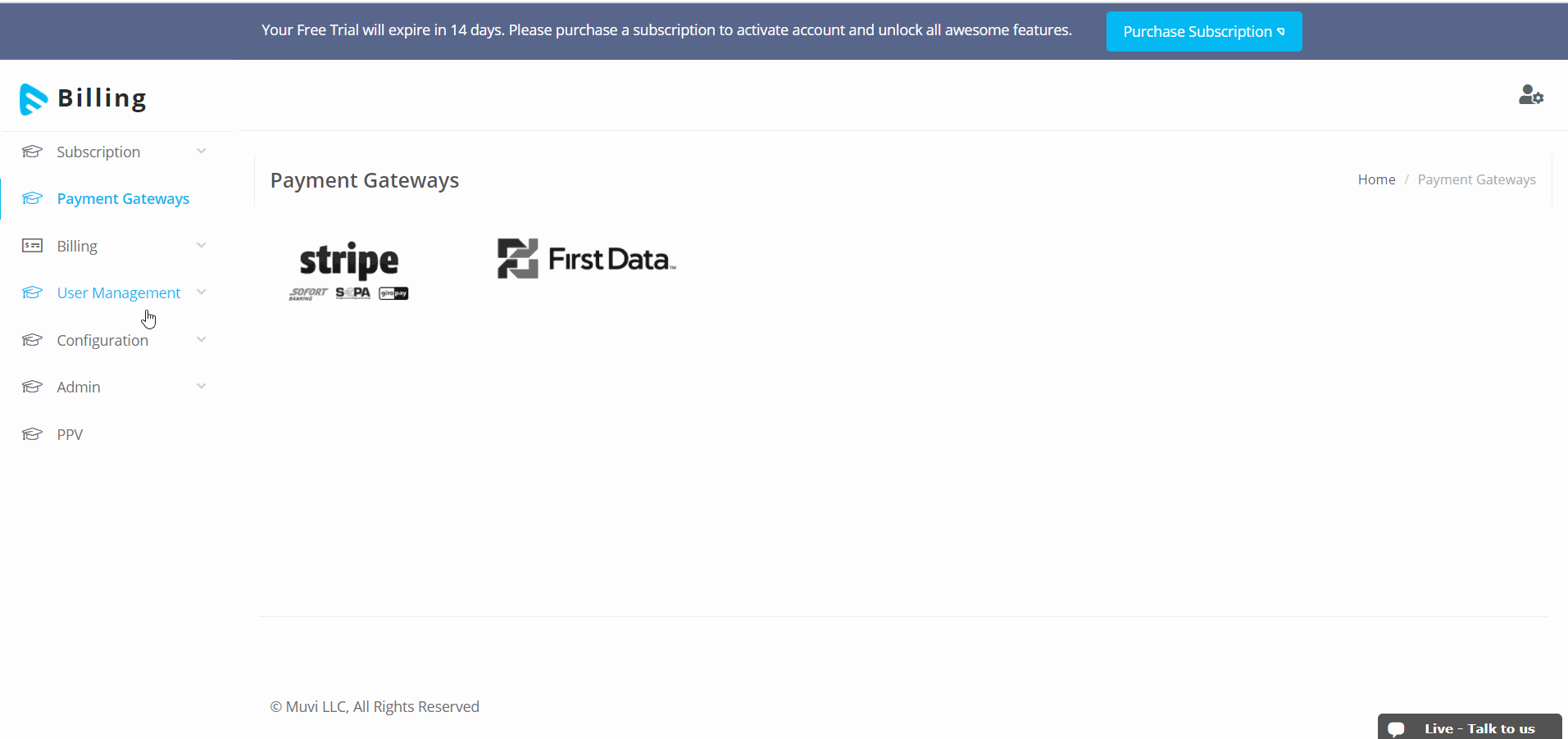Screen dimensions: 1568x739
Task: Click the Payment Gateways sidebar icon
Action: tap(32, 198)
